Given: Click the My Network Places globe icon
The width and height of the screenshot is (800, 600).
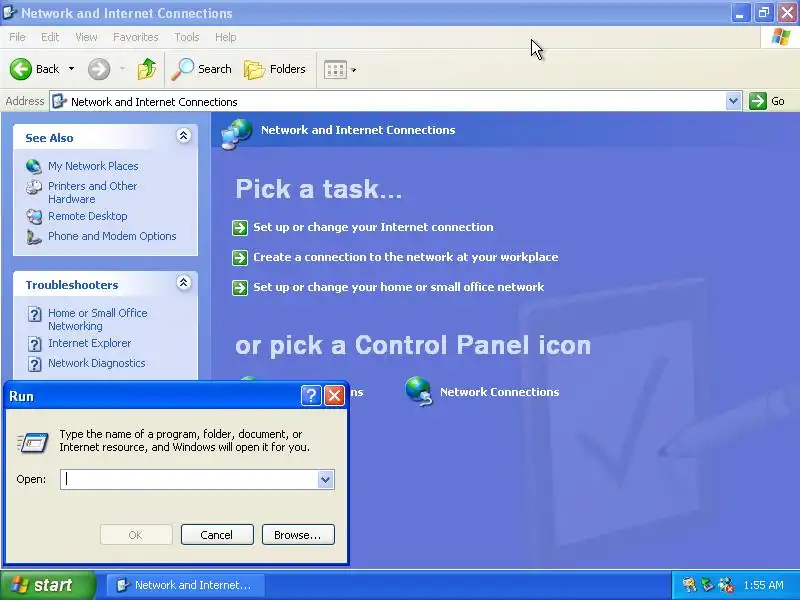Looking at the screenshot, I should pyautogui.click(x=34, y=166).
